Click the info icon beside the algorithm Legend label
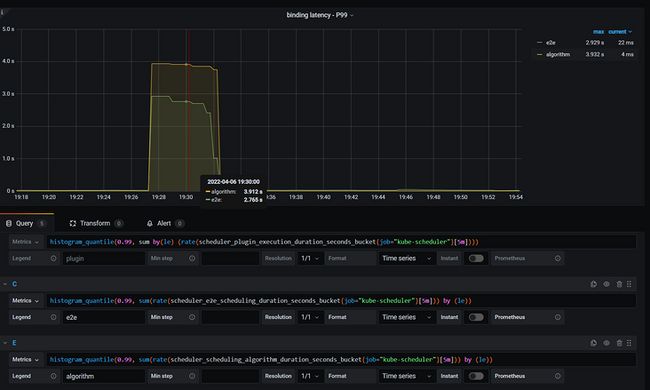The width and height of the screenshot is (650, 390). point(53,376)
